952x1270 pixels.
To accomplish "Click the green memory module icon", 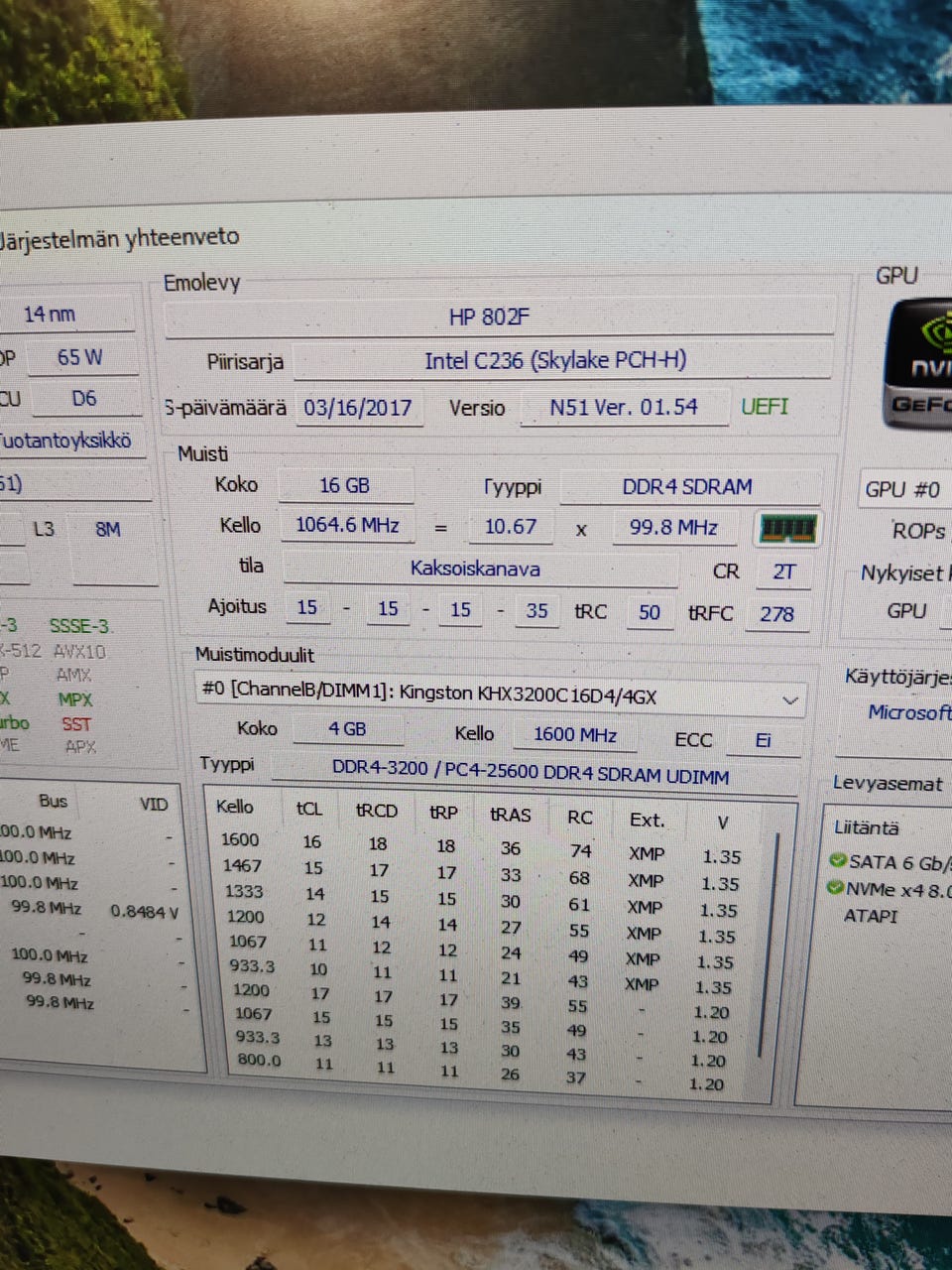I will coord(787,529).
